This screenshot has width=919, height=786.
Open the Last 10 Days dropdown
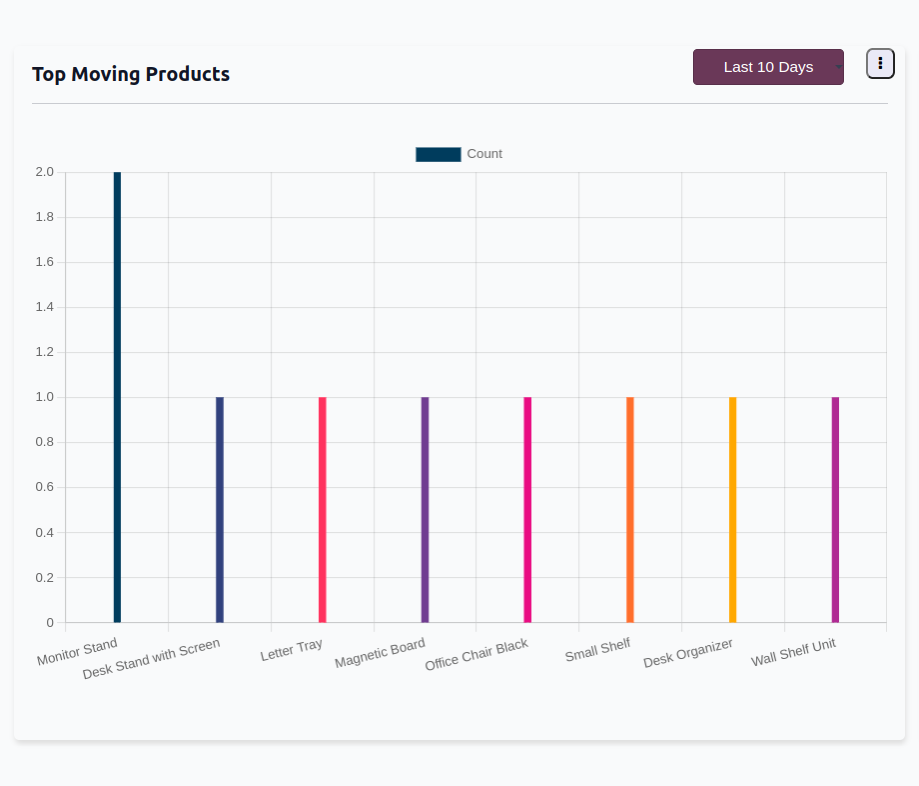[767, 67]
